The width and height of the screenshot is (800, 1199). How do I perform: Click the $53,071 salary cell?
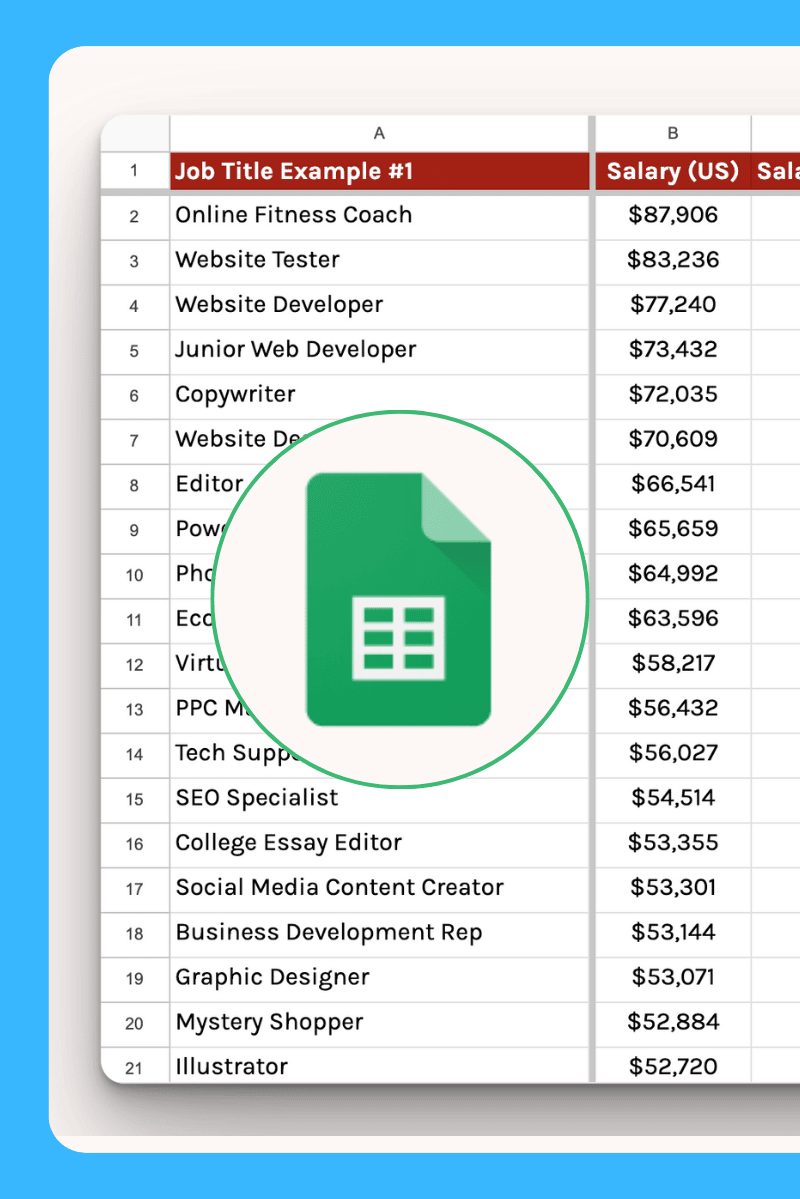673,977
